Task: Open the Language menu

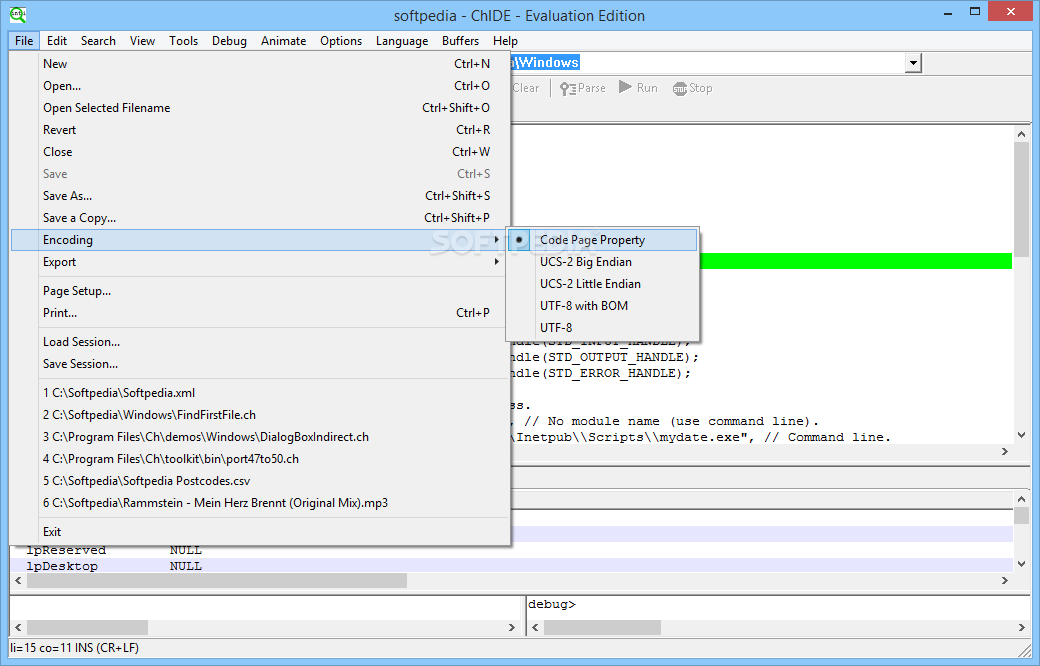Action: [x=402, y=40]
